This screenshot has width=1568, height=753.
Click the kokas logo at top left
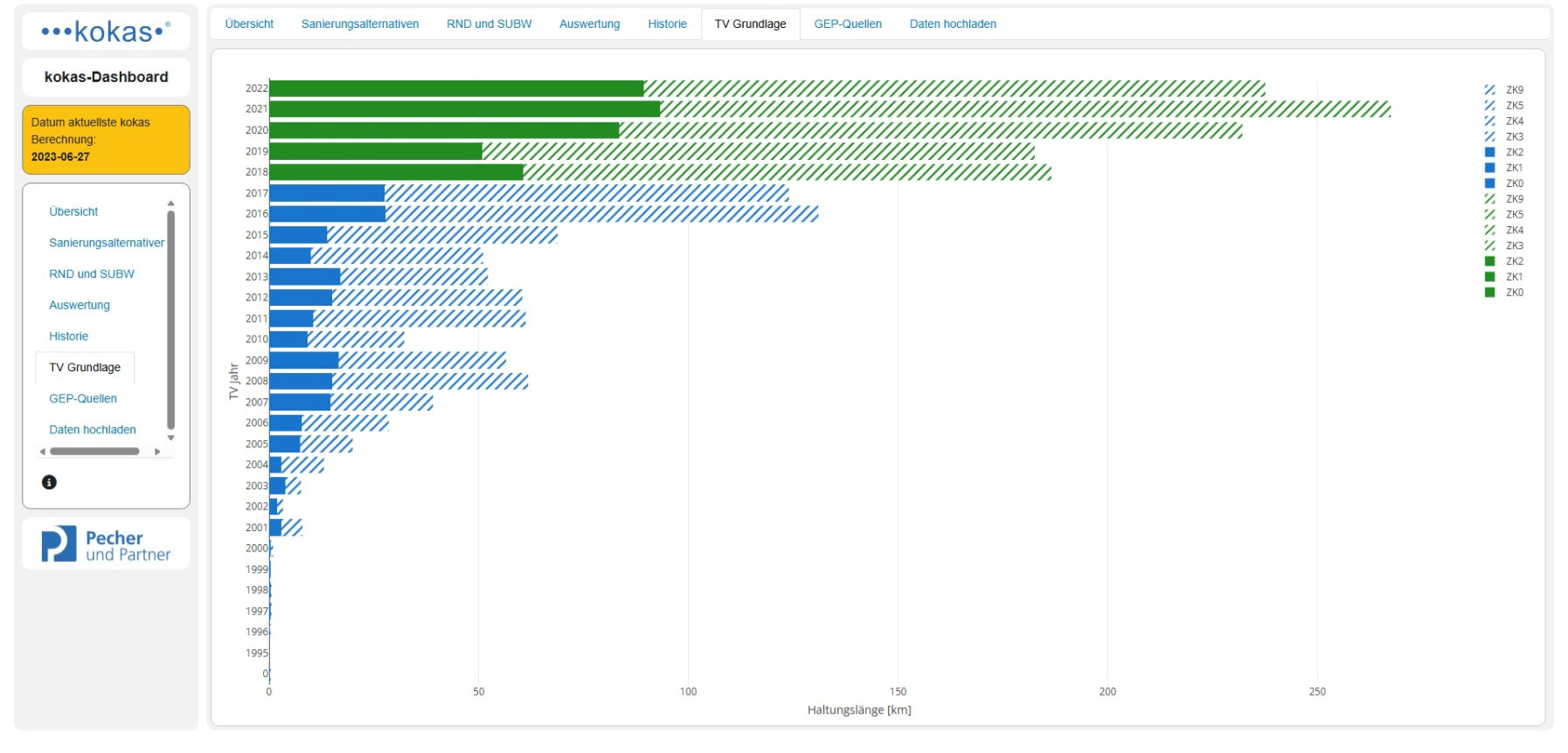106,32
